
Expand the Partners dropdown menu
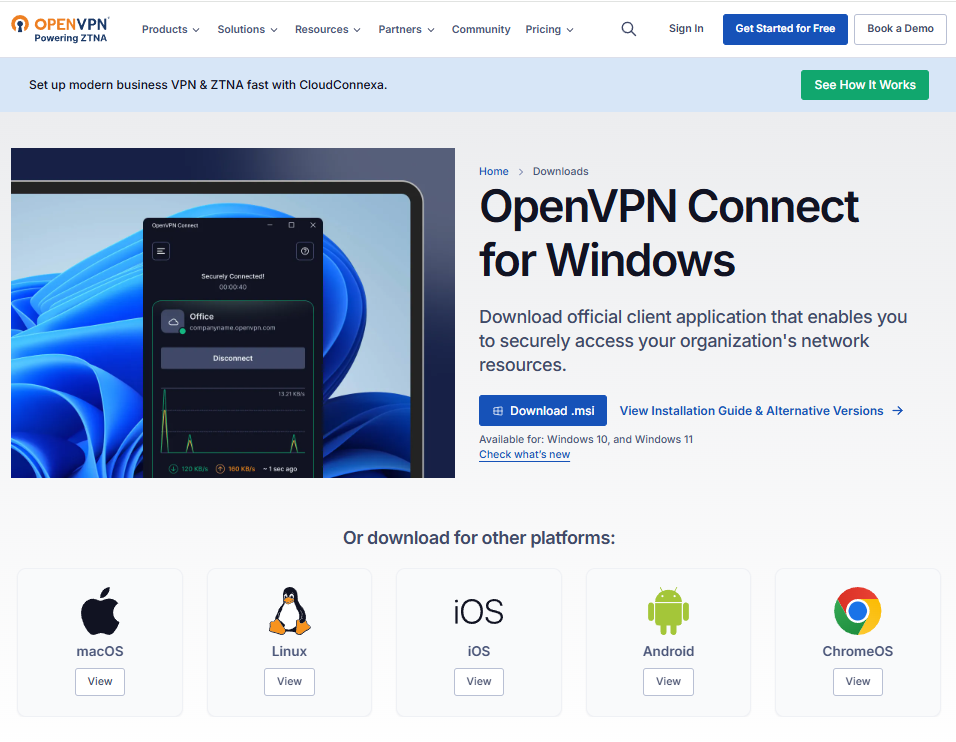pyautogui.click(x=406, y=29)
